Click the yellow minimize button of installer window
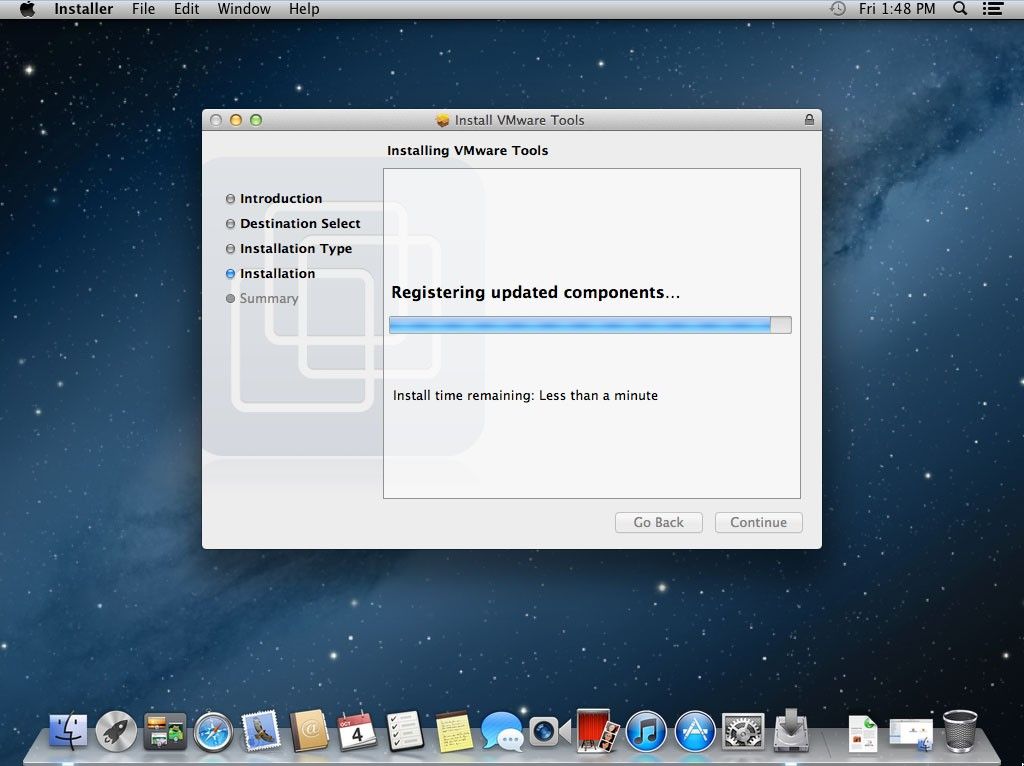 point(236,120)
